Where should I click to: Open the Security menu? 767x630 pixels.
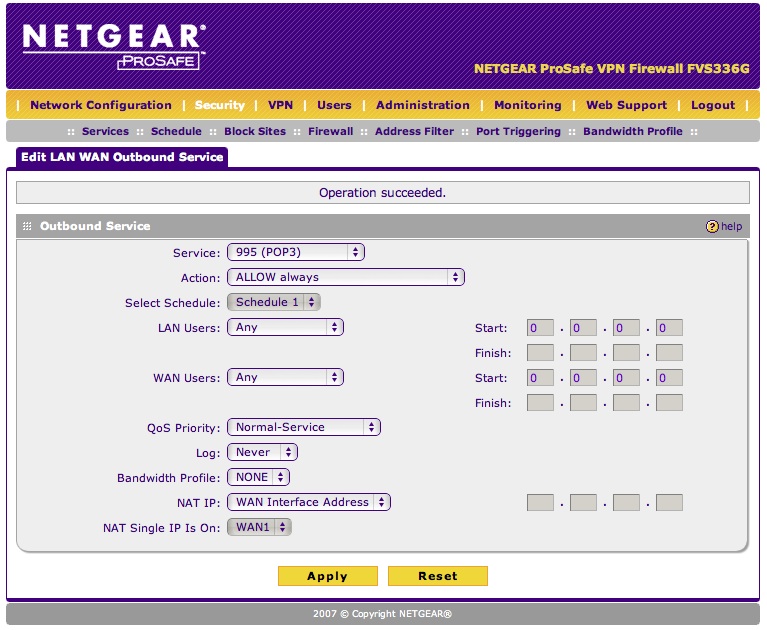click(220, 105)
